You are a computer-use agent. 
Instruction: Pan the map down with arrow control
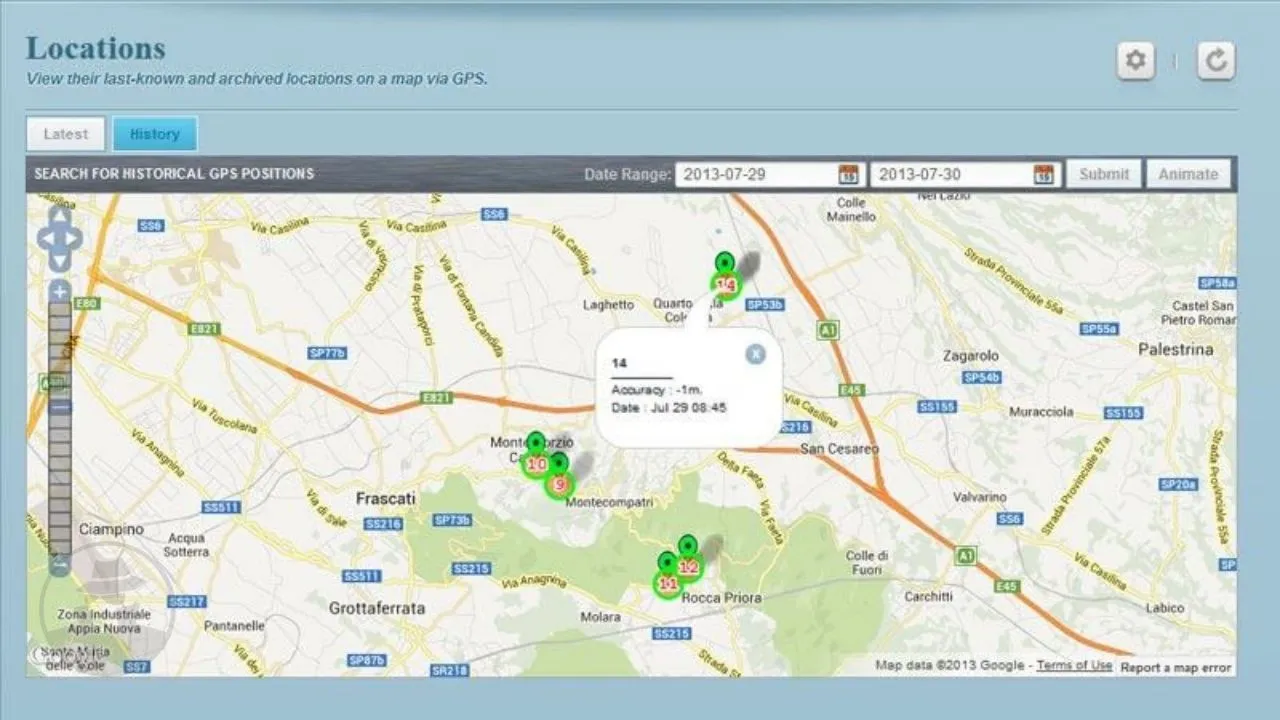pyautogui.click(x=59, y=260)
